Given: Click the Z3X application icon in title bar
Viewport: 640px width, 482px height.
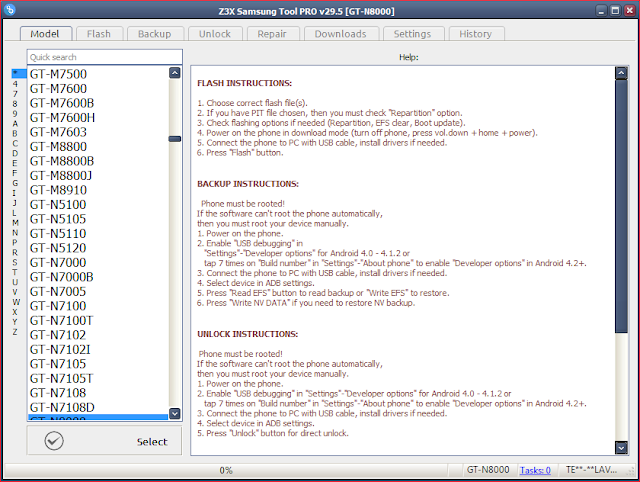Looking at the screenshot, I should 10,10.
